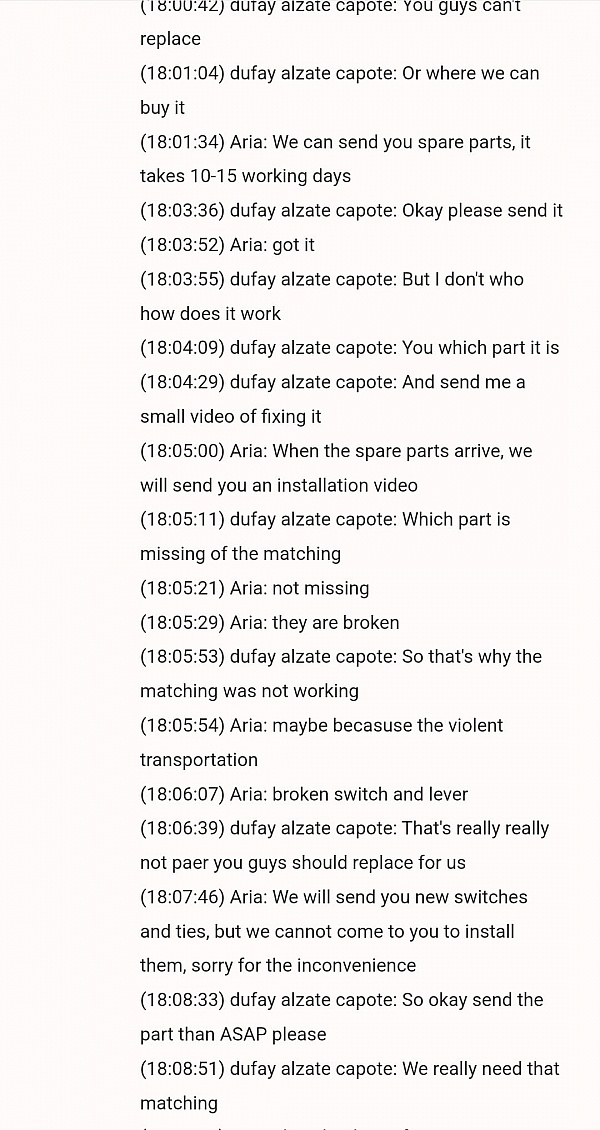
Task: Click Aria's "broken switch and lever" message
Action: pyautogui.click(x=304, y=794)
